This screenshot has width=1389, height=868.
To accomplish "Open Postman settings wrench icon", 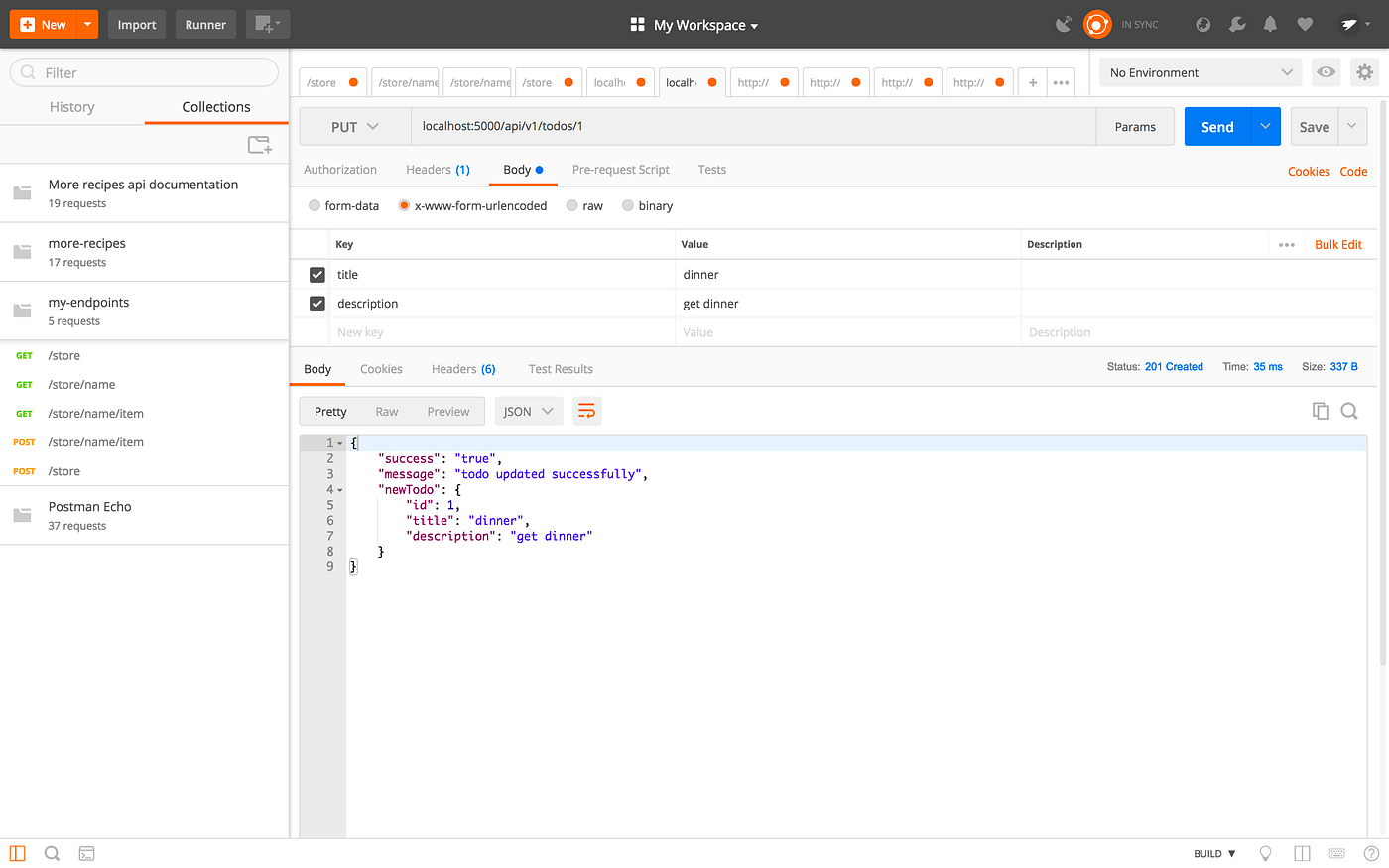I will coord(1237,24).
